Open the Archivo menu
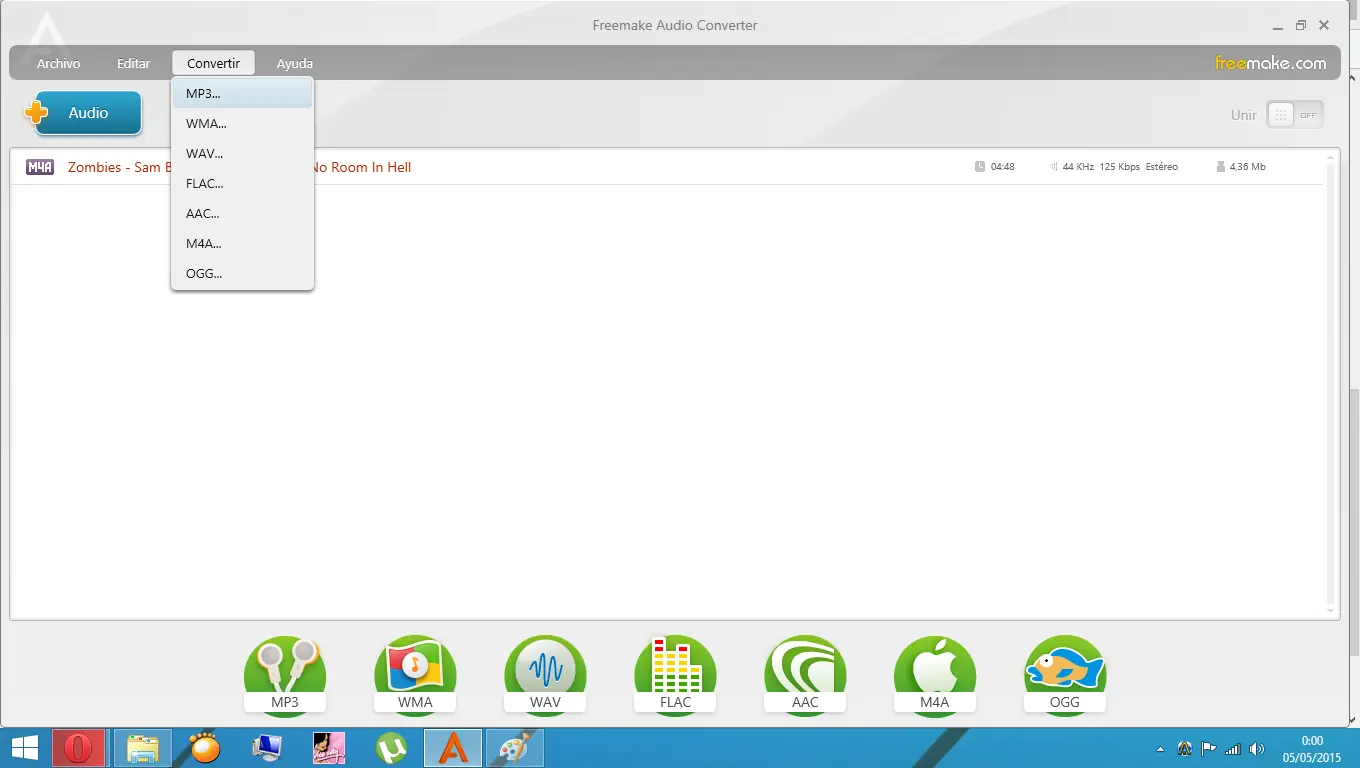Image resolution: width=1360 pixels, height=768 pixels. point(58,63)
